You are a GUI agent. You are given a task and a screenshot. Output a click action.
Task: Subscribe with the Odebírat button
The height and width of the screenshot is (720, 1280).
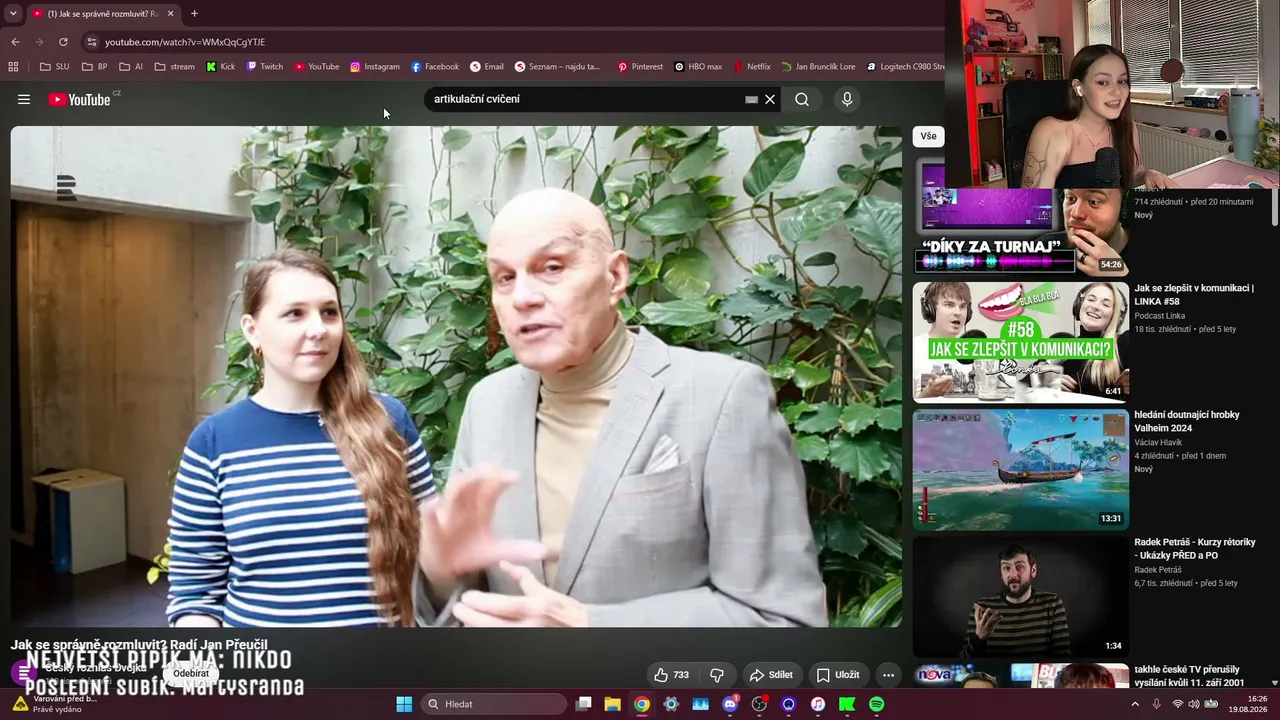[x=191, y=673]
